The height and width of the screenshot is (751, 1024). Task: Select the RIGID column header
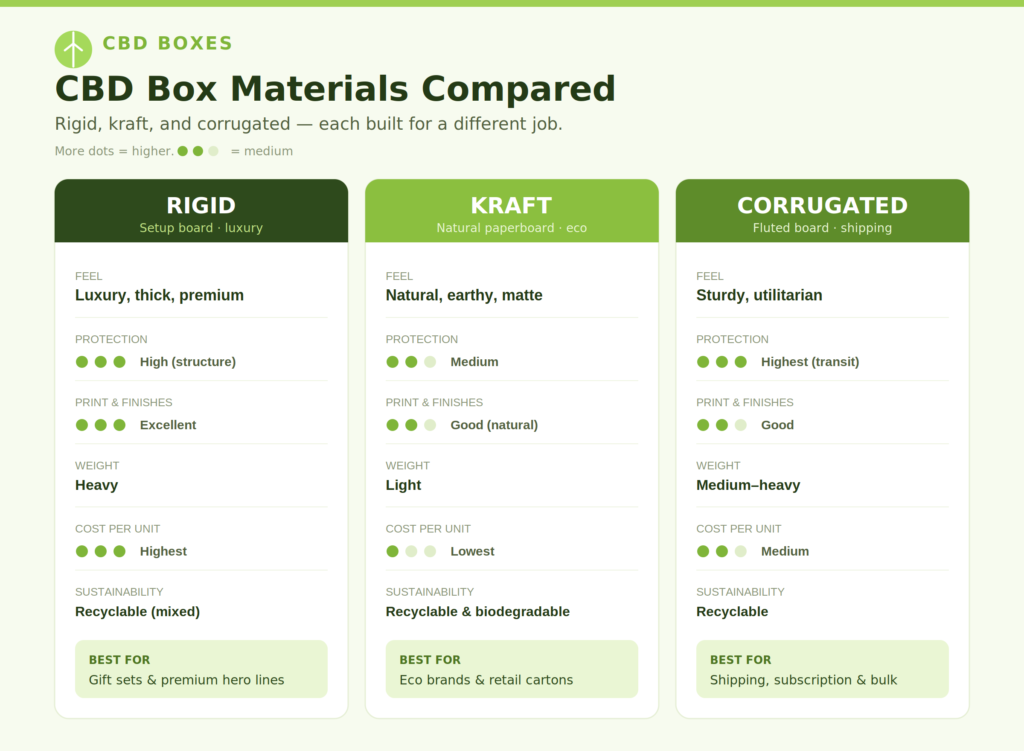pos(201,211)
